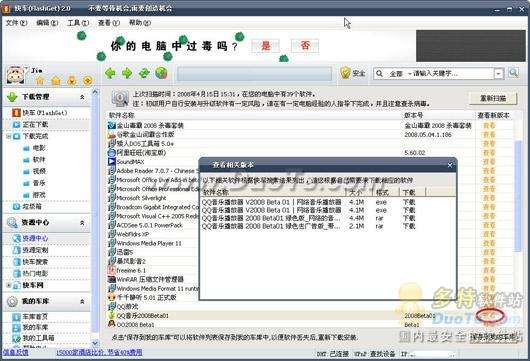Click 下载 link for first QQ音乐播放器 row

coord(409,202)
